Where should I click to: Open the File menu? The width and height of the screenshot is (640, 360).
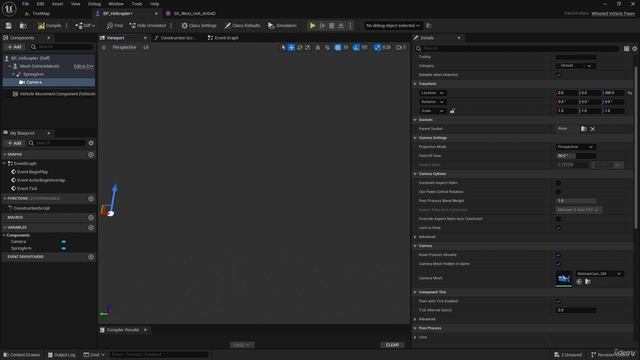tap(25, 4)
